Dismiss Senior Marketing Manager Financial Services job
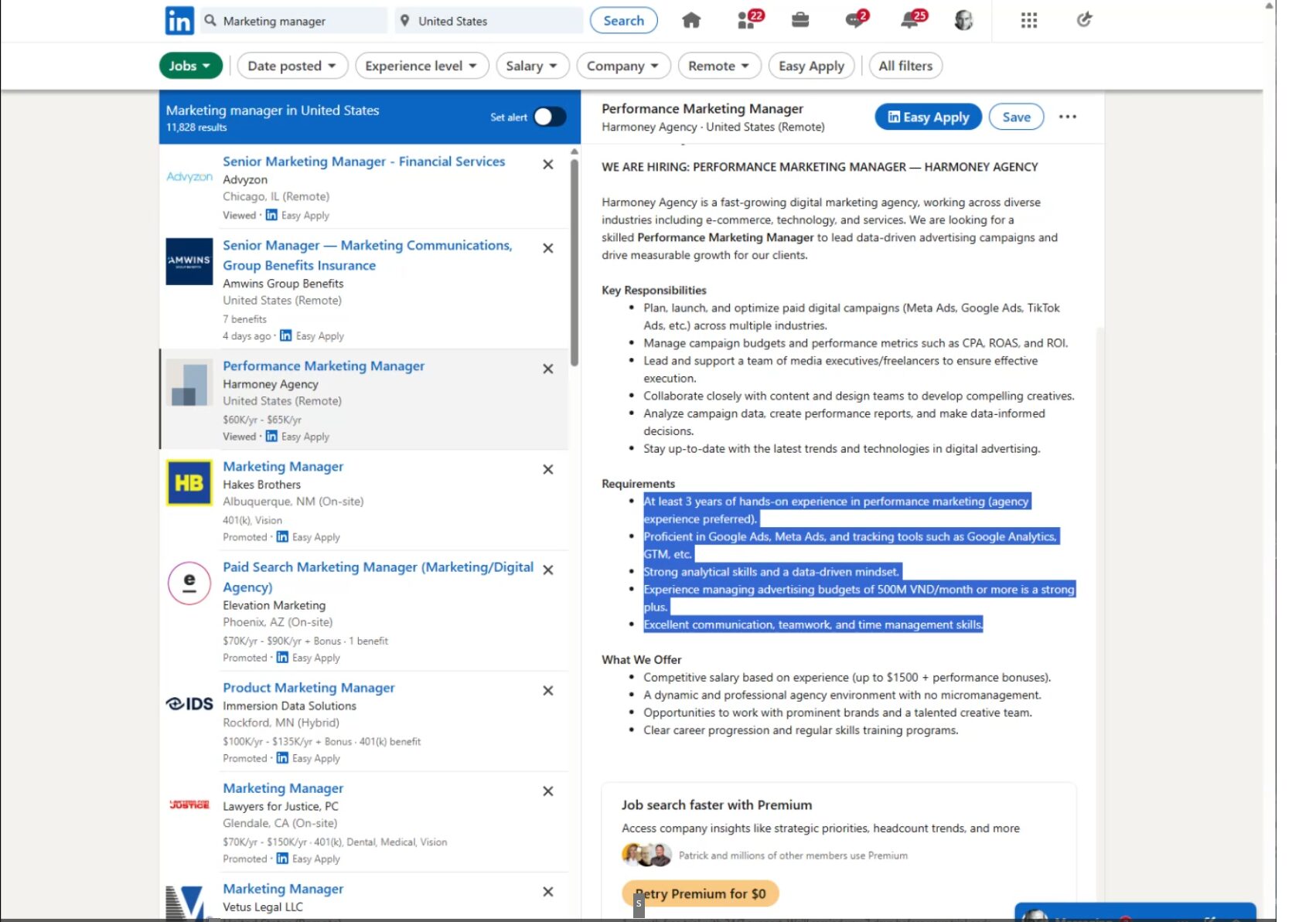The width and height of the screenshot is (1316, 922). tap(548, 165)
